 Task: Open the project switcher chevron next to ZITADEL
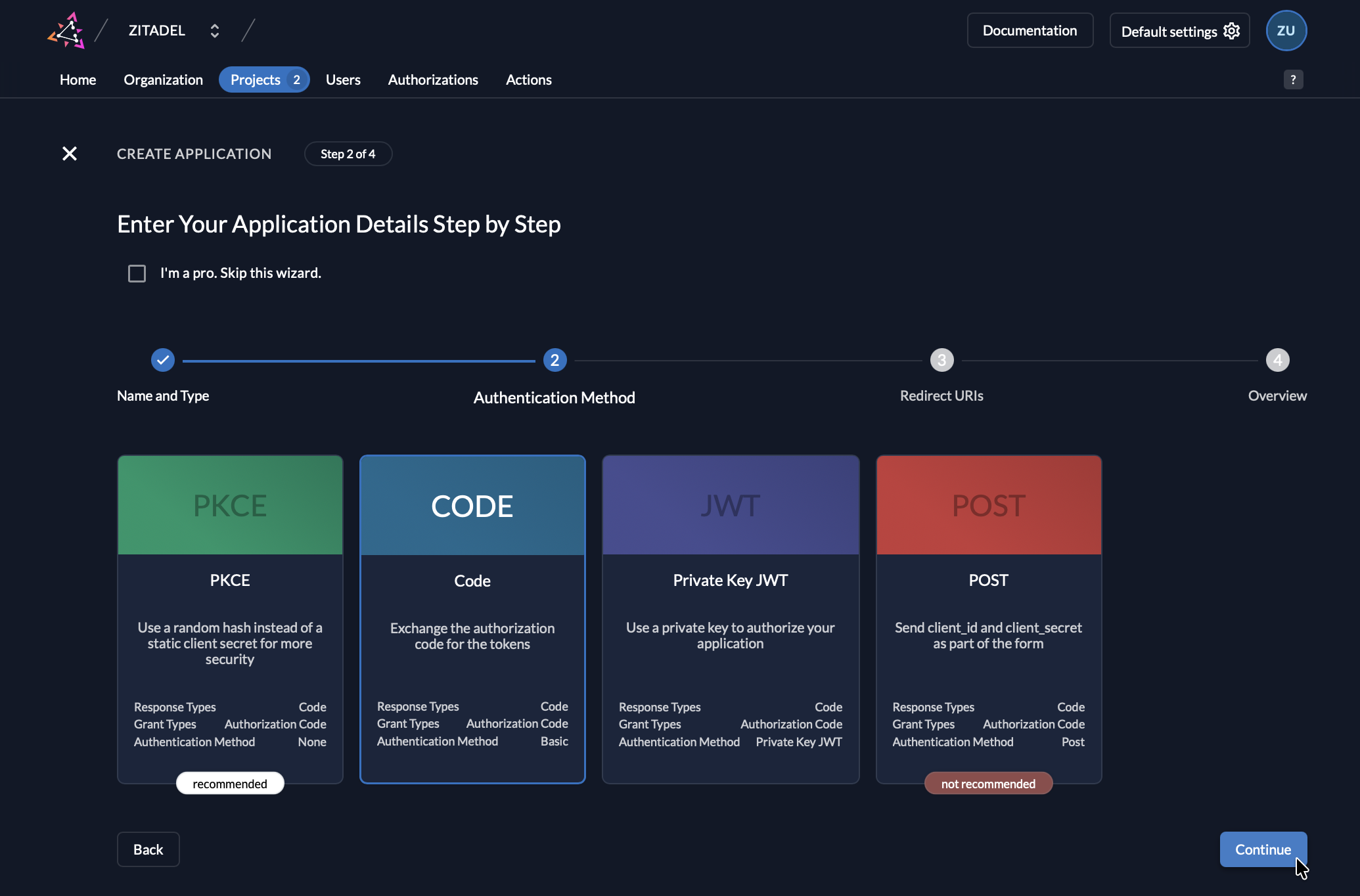click(214, 30)
